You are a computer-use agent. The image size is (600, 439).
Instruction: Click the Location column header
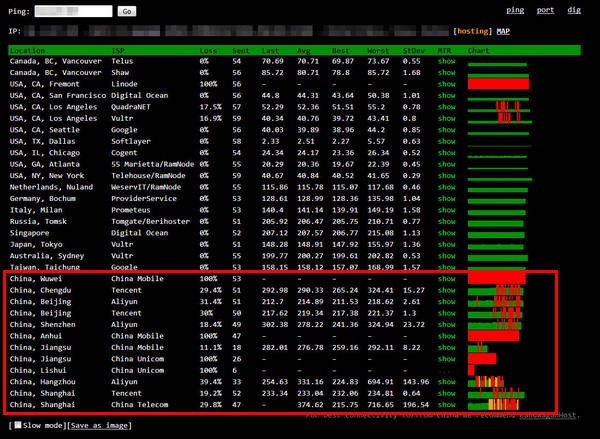(x=27, y=50)
